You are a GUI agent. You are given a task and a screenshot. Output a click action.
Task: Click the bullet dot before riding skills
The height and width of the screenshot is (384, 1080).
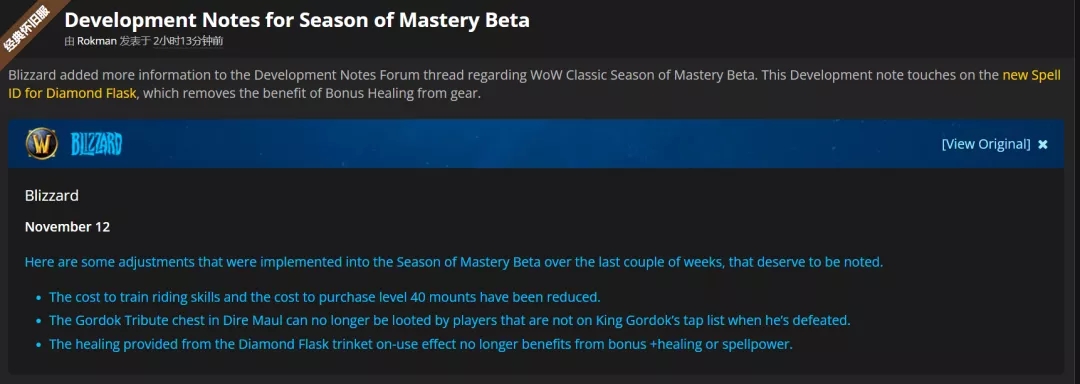pos(38,299)
